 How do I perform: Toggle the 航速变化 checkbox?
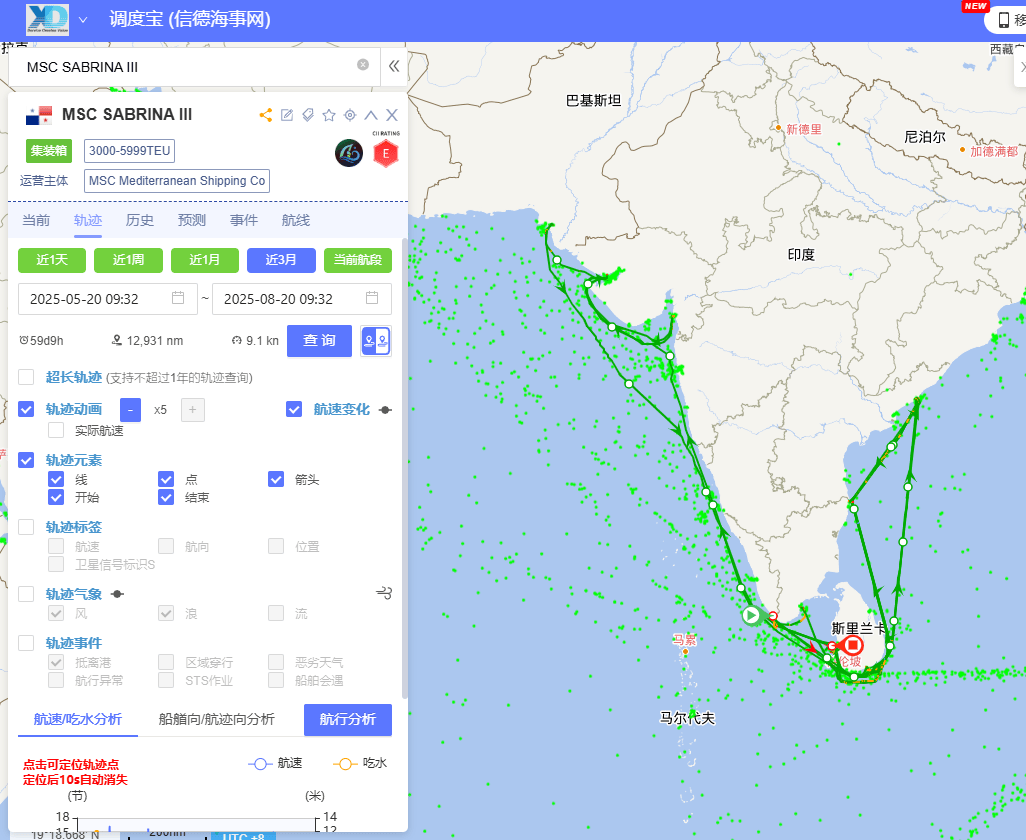pos(294,410)
